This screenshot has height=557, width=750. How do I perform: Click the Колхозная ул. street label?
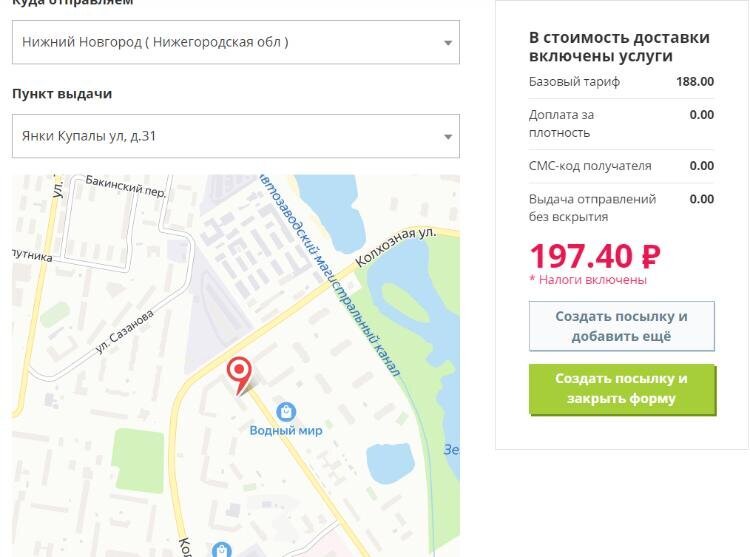click(x=396, y=247)
